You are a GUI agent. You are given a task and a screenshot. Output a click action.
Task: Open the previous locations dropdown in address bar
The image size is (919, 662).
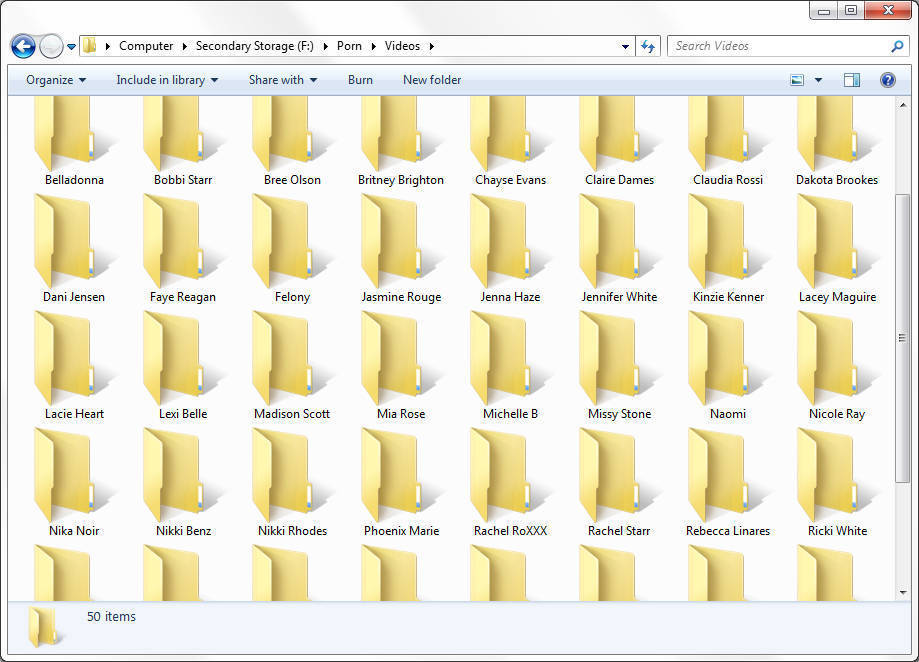click(x=625, y=46)
